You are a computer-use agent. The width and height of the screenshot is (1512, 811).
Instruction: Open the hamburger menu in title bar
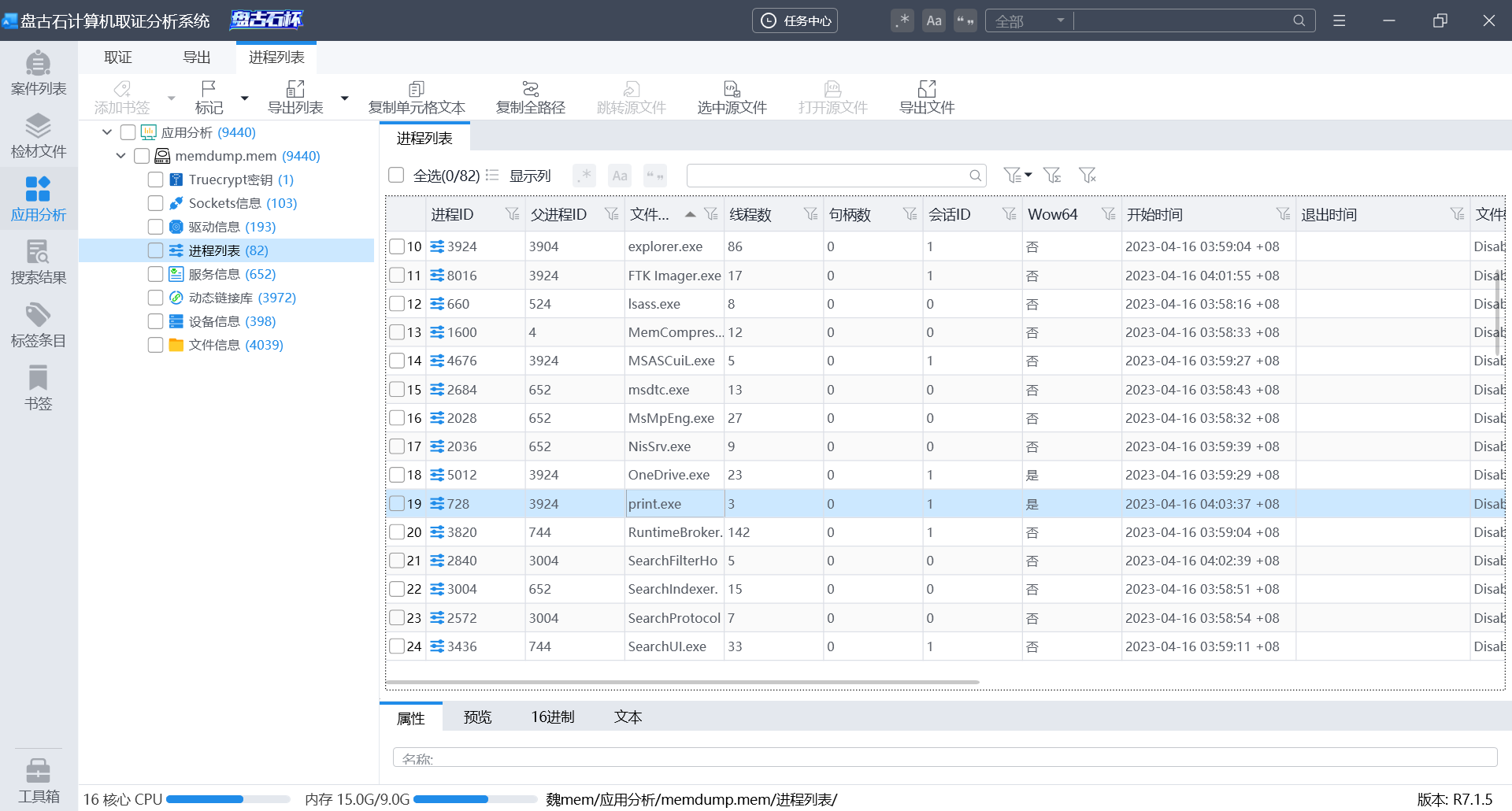pyautogui.click(x=1339, y=20)
